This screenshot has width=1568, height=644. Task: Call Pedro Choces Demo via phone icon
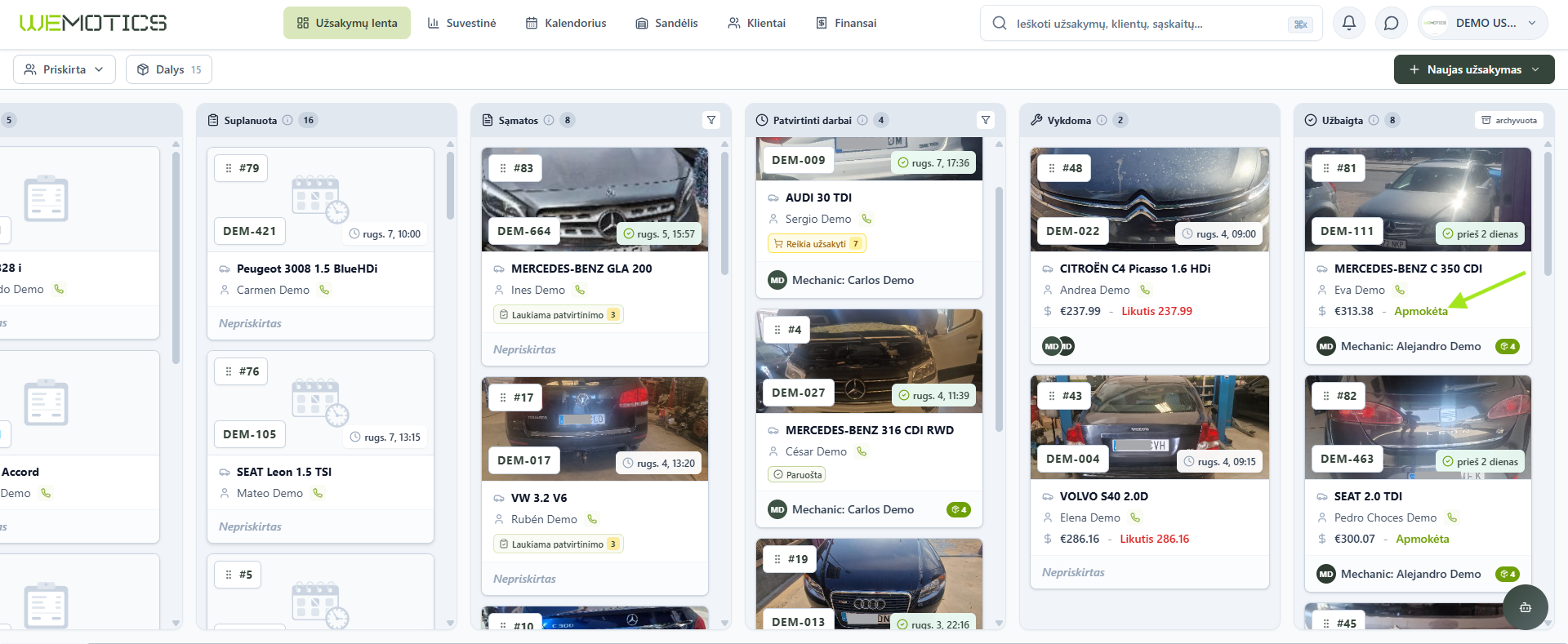(1451, 517)
